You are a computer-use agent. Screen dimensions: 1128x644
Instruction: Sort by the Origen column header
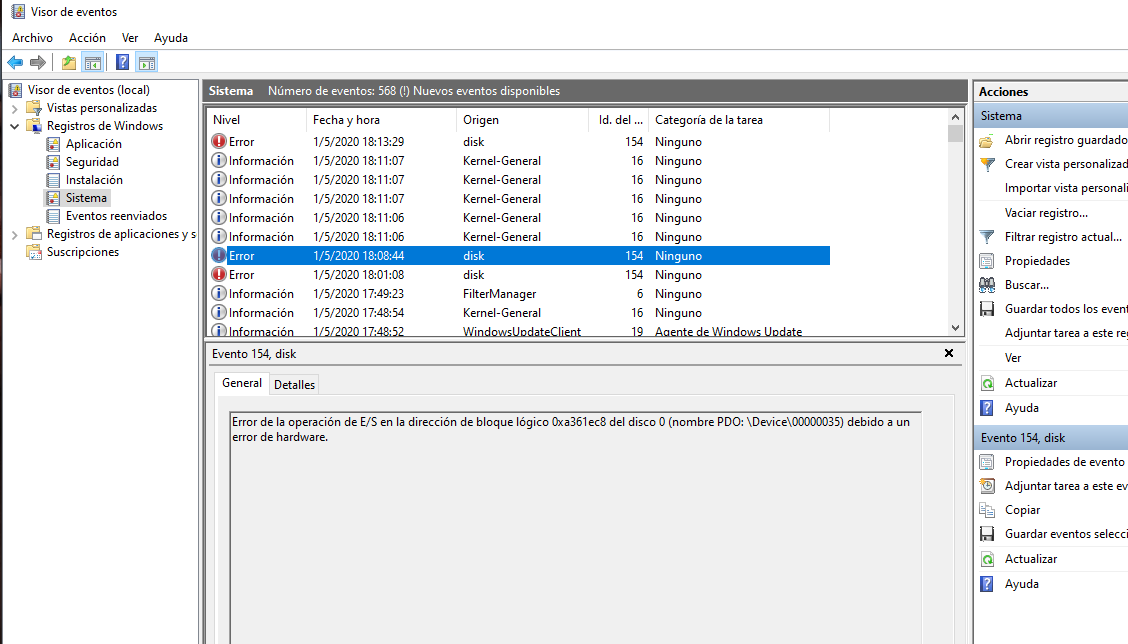[x=522, y=120]
